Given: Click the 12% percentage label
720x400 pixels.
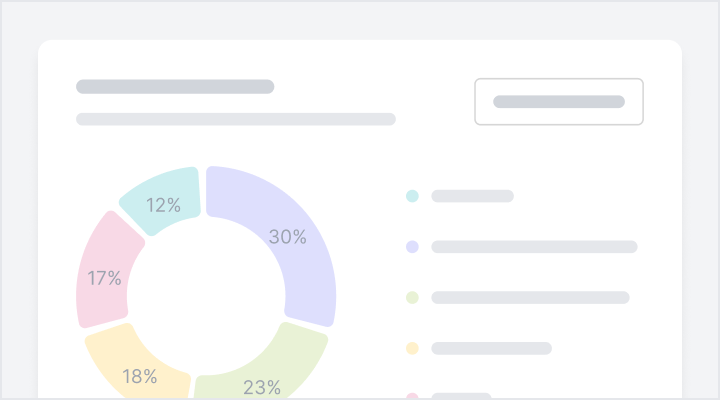Looking at the screenshot, I should pyautogui.click(x=163, y=206).
